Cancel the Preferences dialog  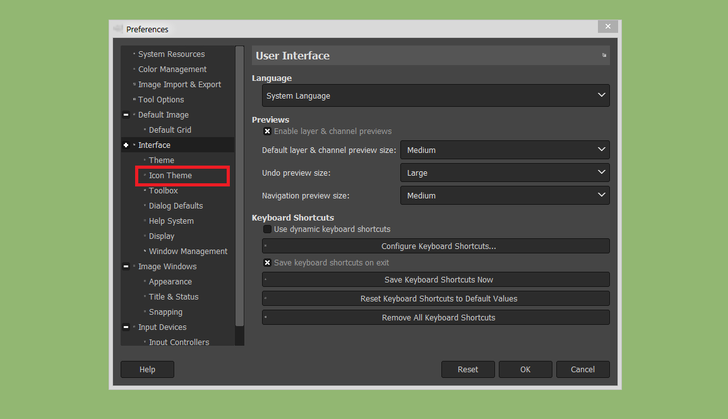click(583, 370)
